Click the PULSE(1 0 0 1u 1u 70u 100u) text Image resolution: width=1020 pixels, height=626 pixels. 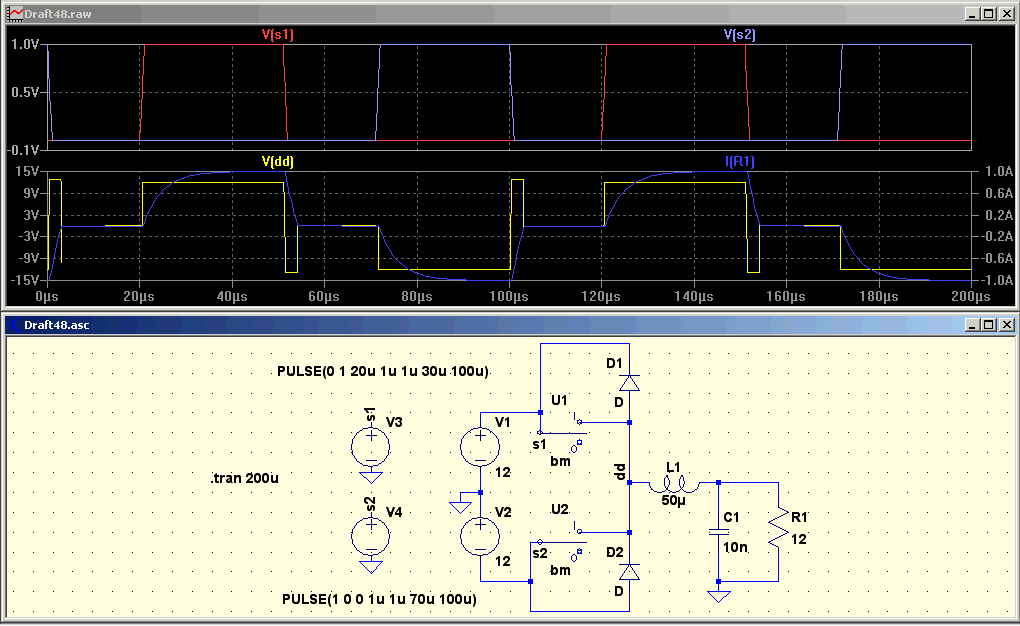coord(379,599)
